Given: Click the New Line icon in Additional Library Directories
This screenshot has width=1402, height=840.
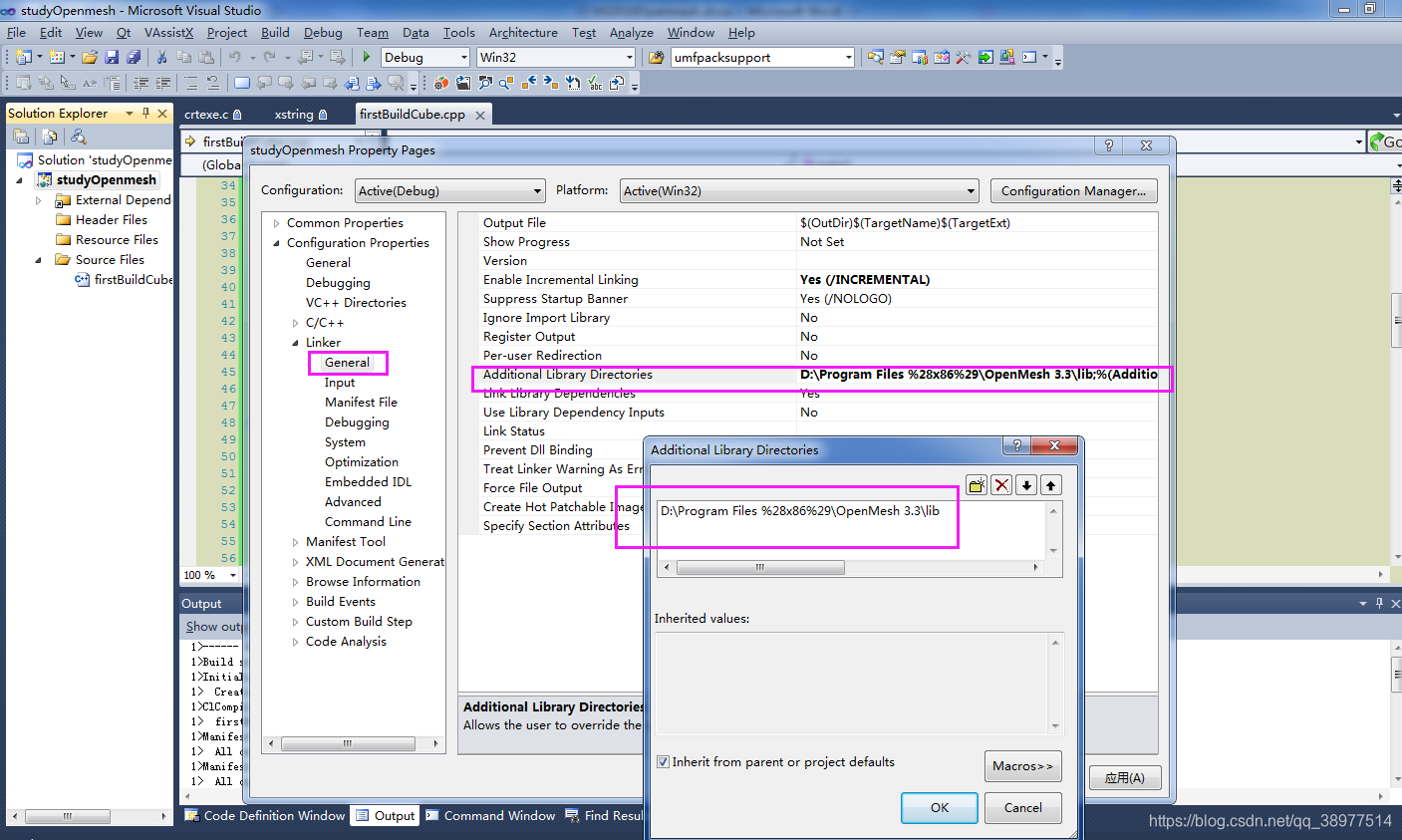Looking at the screenshot, I should click(976, 485).
